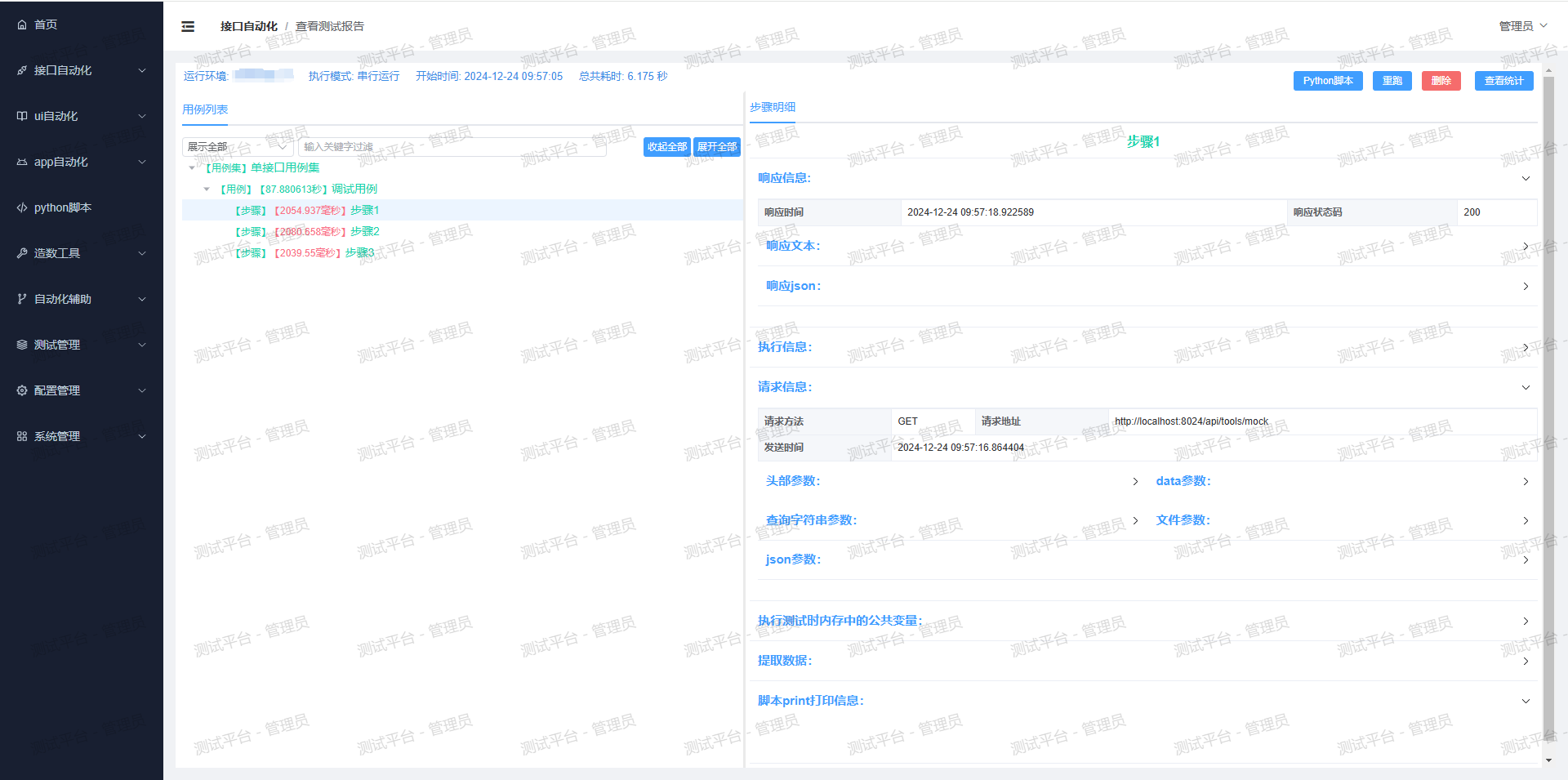Screen dimensions: 1568x780
Task: Select the 步骤明细 tab
Action: click(x=773, y=107)
